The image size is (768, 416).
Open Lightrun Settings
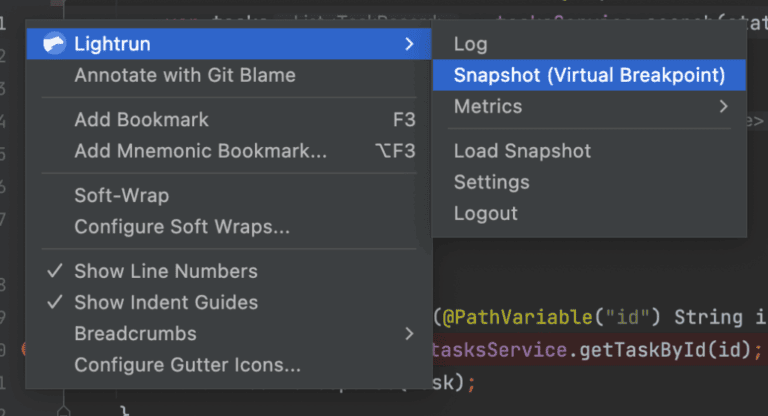click(x=491, y=182)
